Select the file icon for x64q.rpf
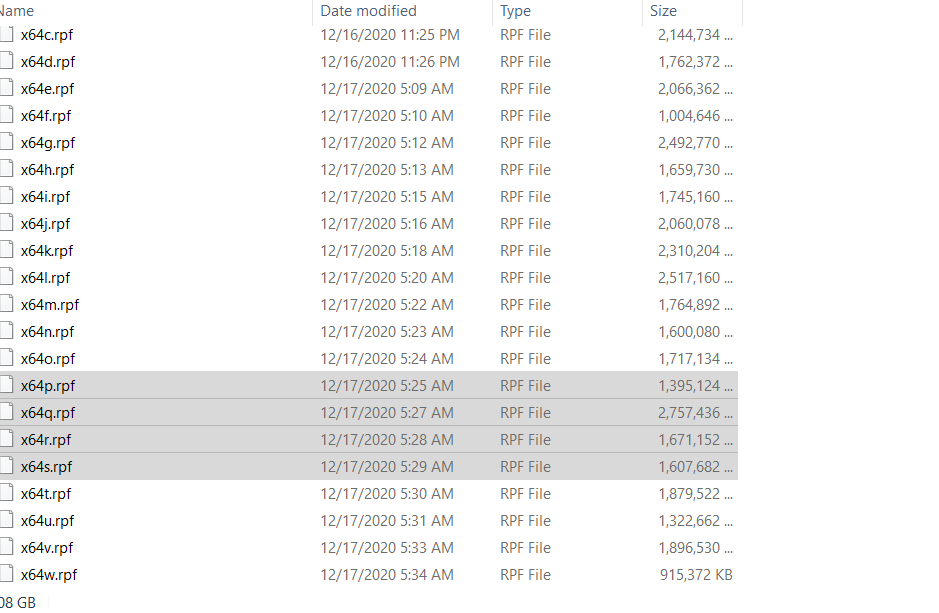939x613 pixels. pyautogui.click(x=5, y=413)
